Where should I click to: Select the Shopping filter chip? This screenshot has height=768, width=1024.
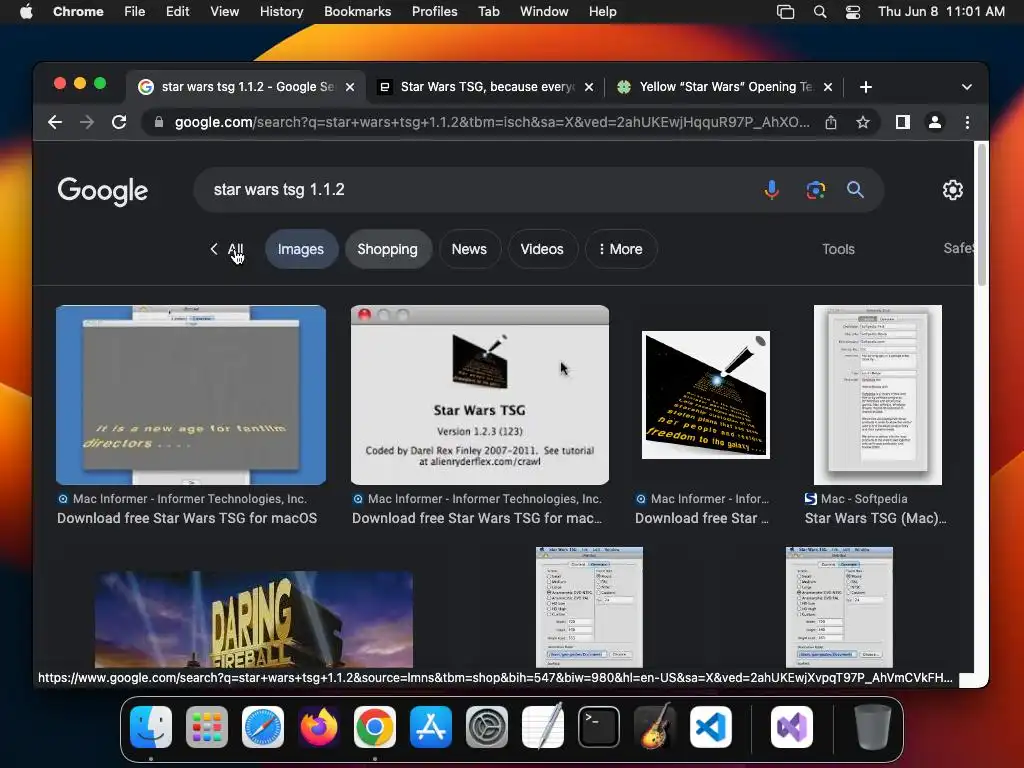[x=387, y=249]
